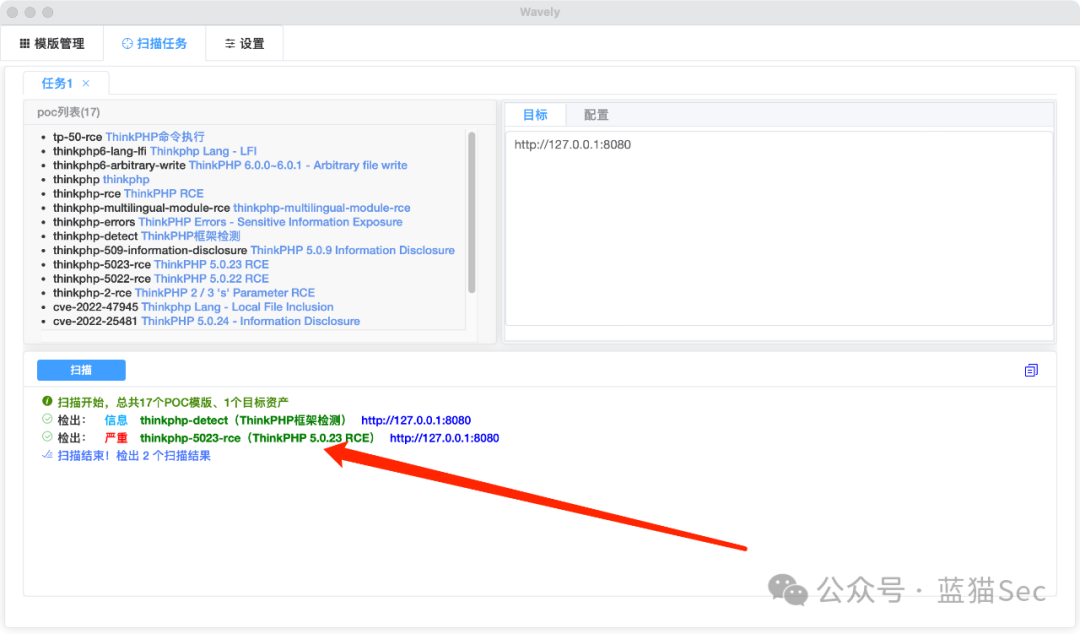Open the 模版管理 tab
The image size is (1080, 634).
pyautogui.click(x=52, y=43)
